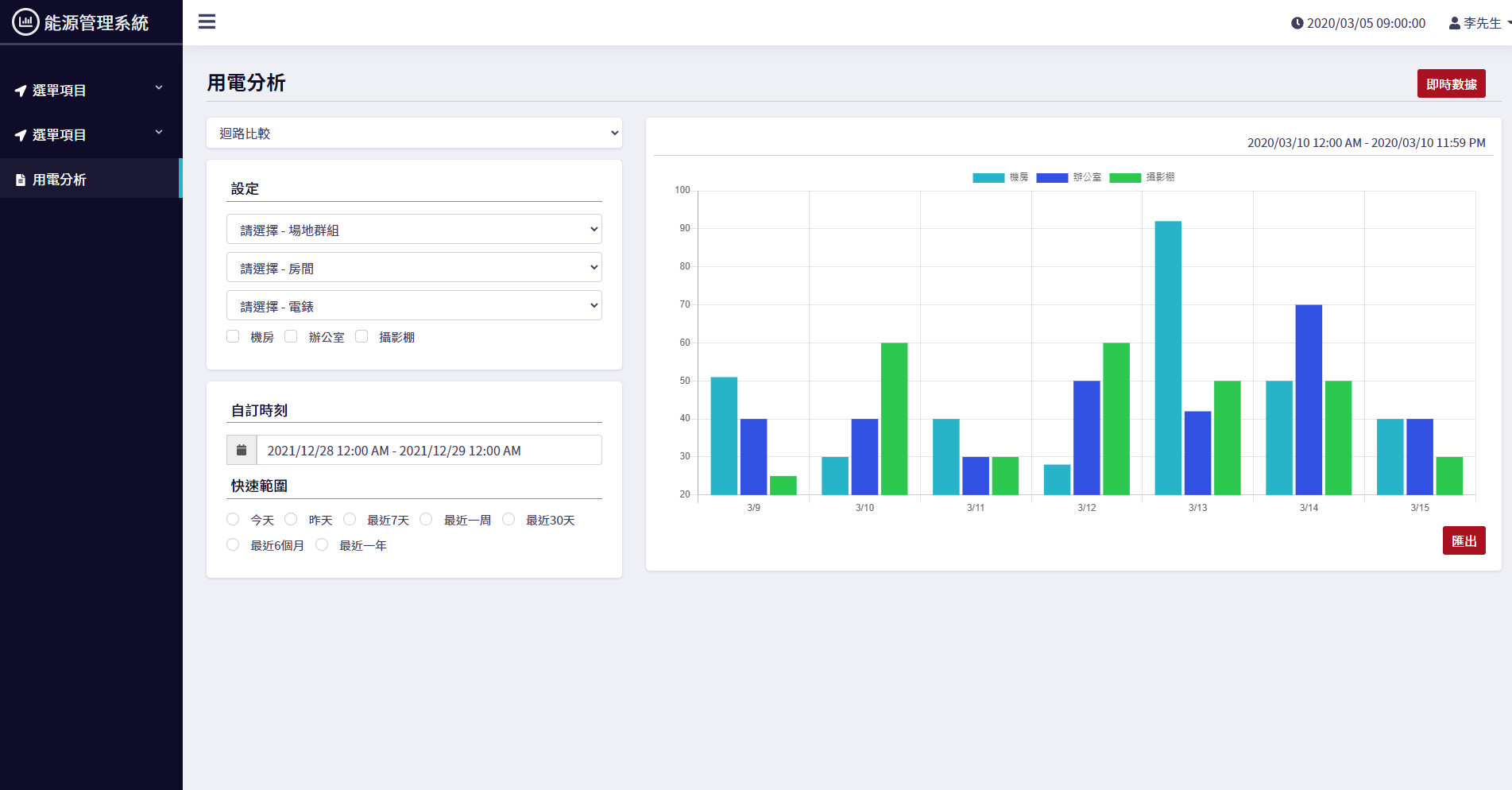Click the green 攝影棚 bar on 3/15
This screenshot has width=1512, height=790.
coord(1449,476)
